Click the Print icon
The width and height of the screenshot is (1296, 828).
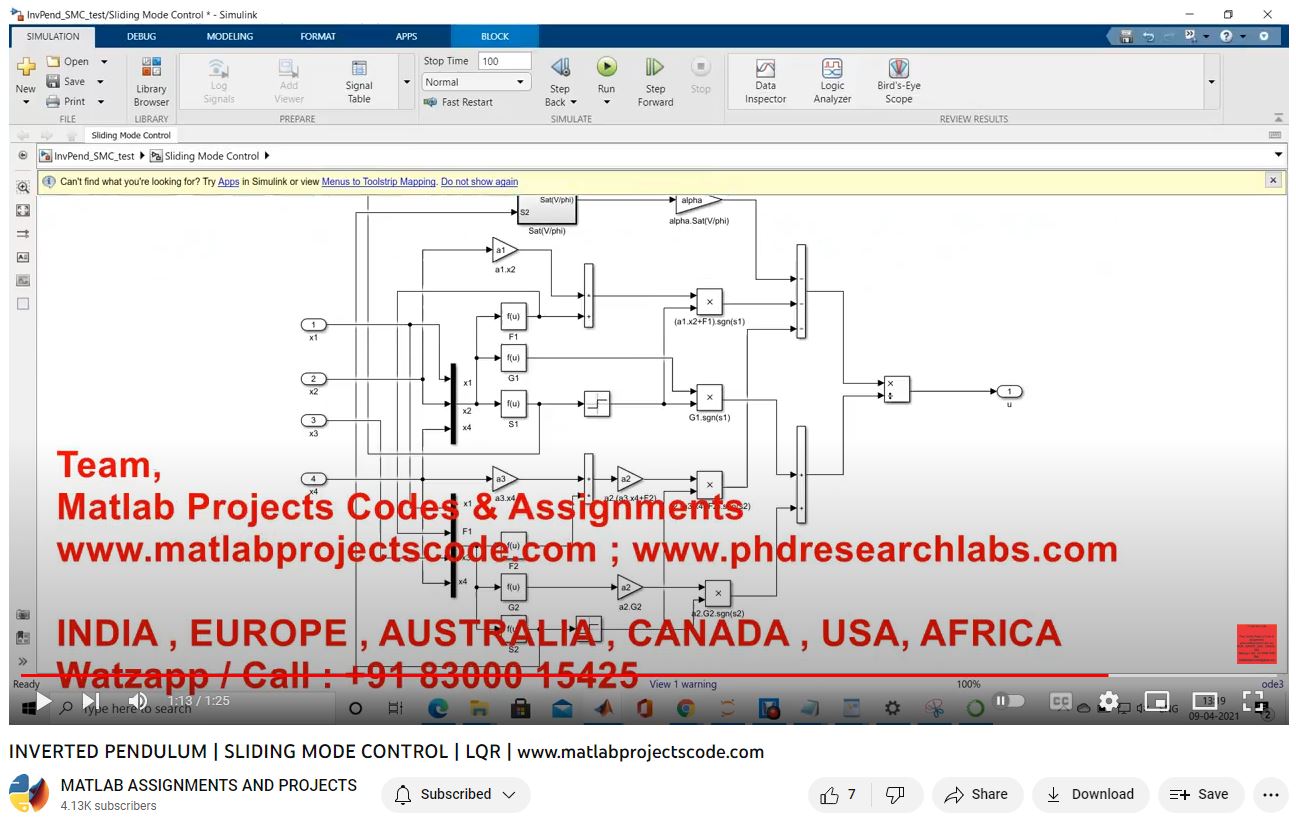coord(53,102)
